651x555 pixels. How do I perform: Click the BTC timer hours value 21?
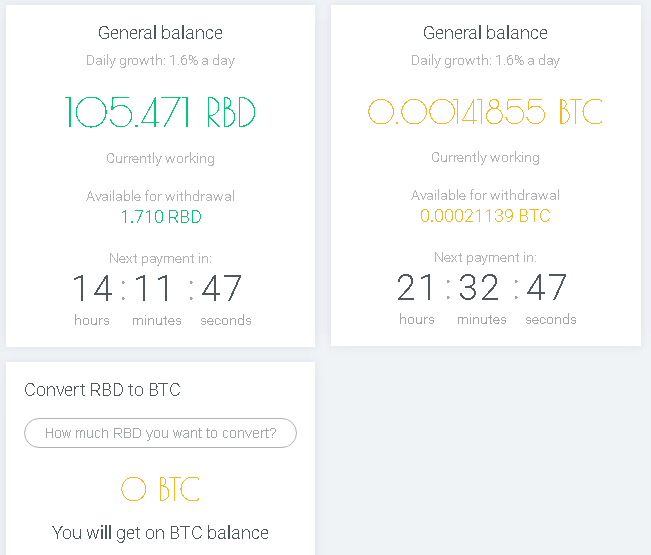[416, 287]
